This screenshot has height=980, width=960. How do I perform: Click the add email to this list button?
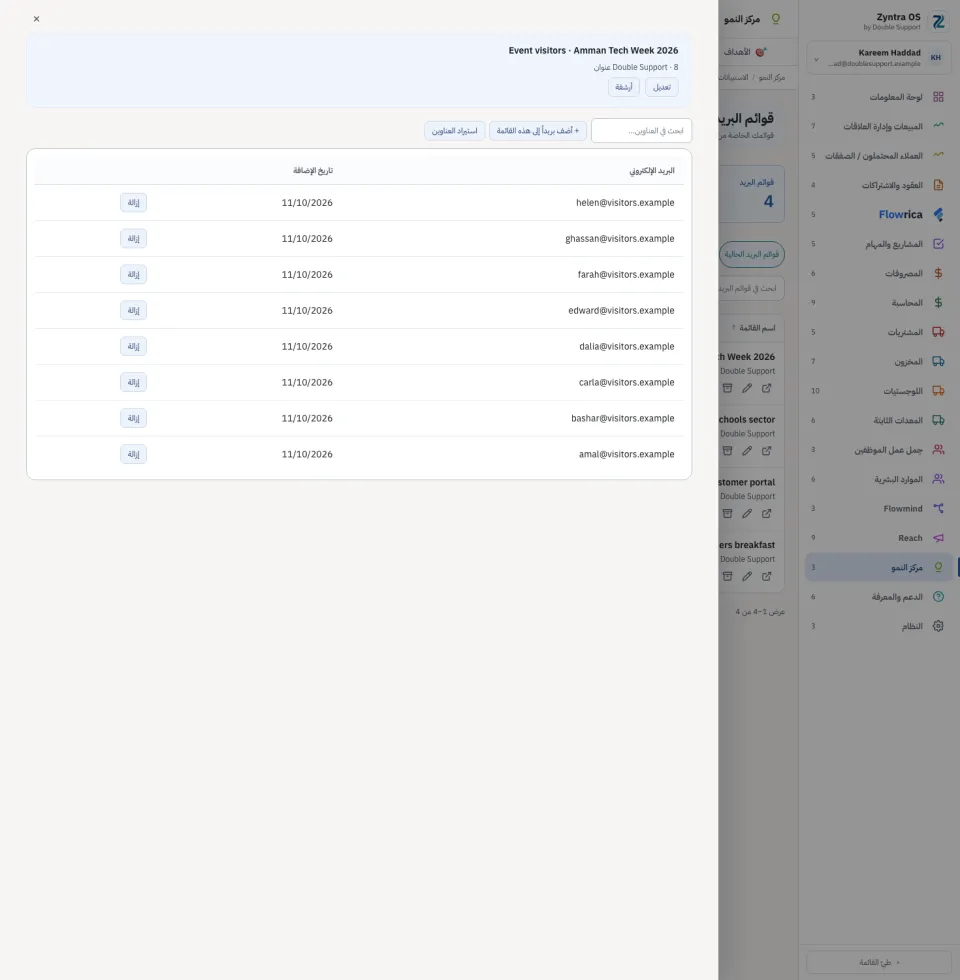point(538,131)
